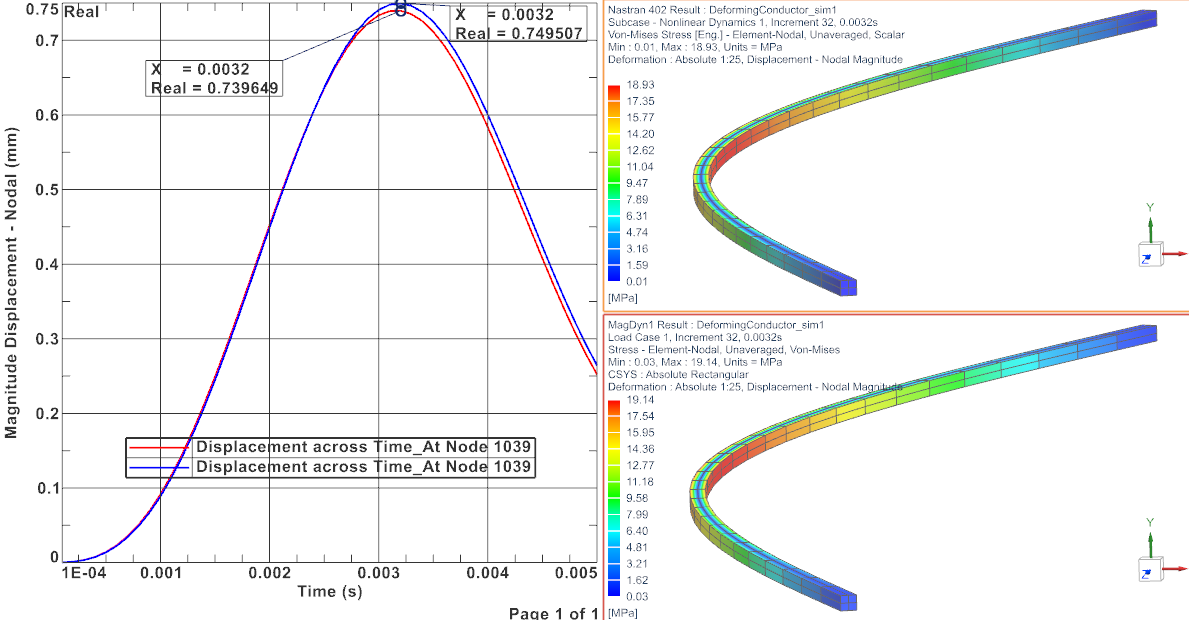Click the green 9.47 band on the upper color bar
1189x620 pixels.
pos(614,183)
